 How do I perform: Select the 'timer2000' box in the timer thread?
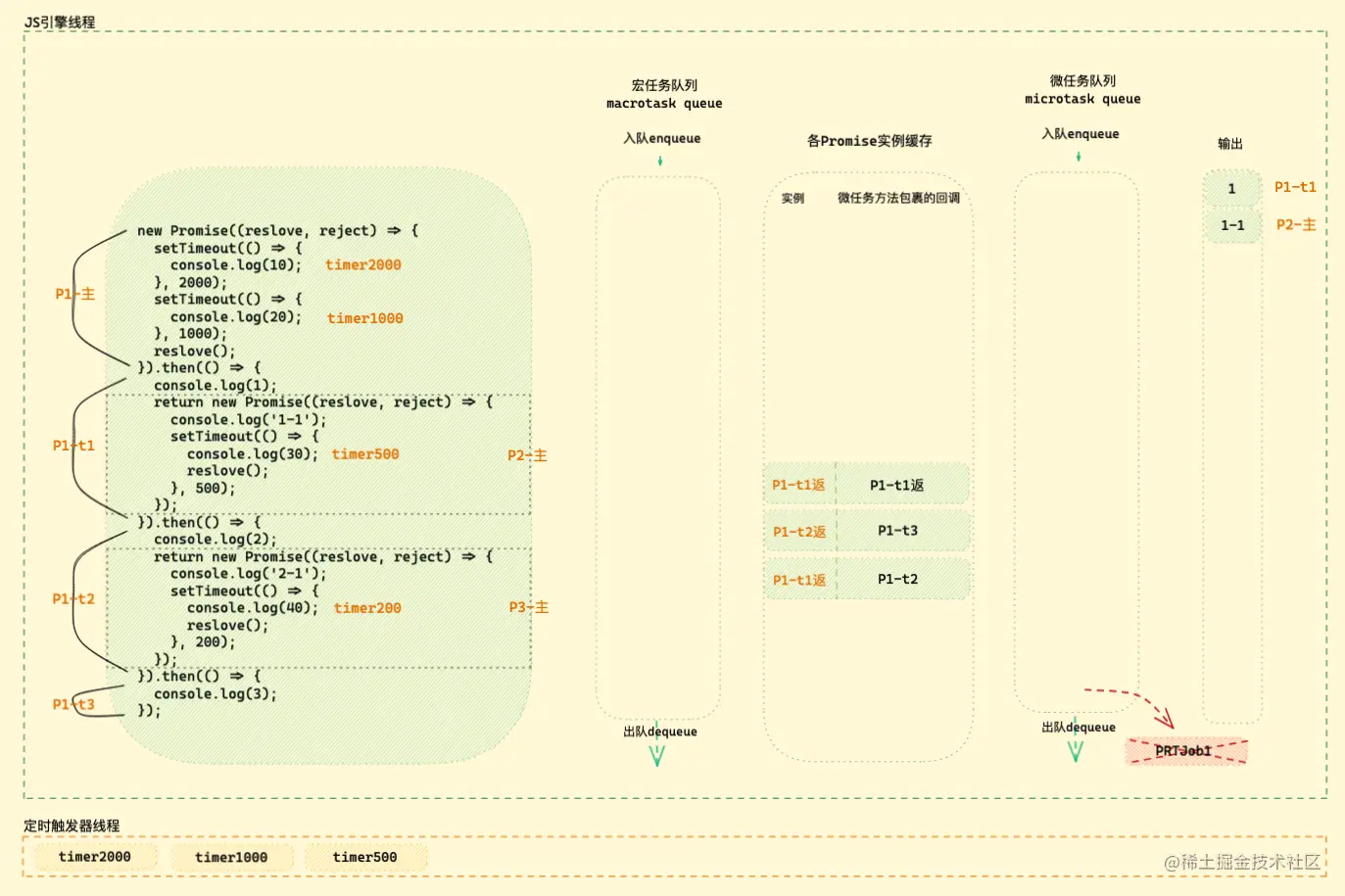click(x=94, y=857)
